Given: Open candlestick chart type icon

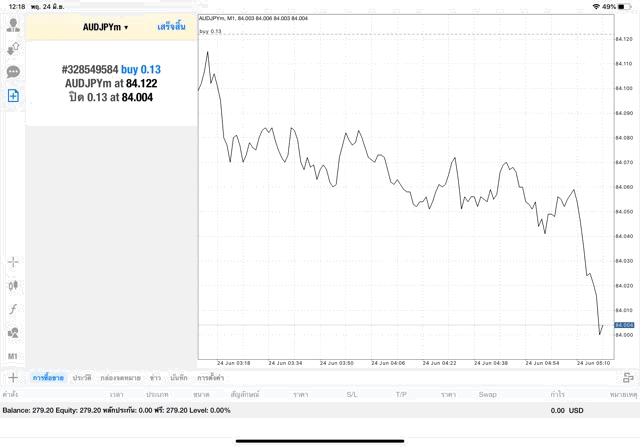Looking at the screenshot, I should pos(13,285).
